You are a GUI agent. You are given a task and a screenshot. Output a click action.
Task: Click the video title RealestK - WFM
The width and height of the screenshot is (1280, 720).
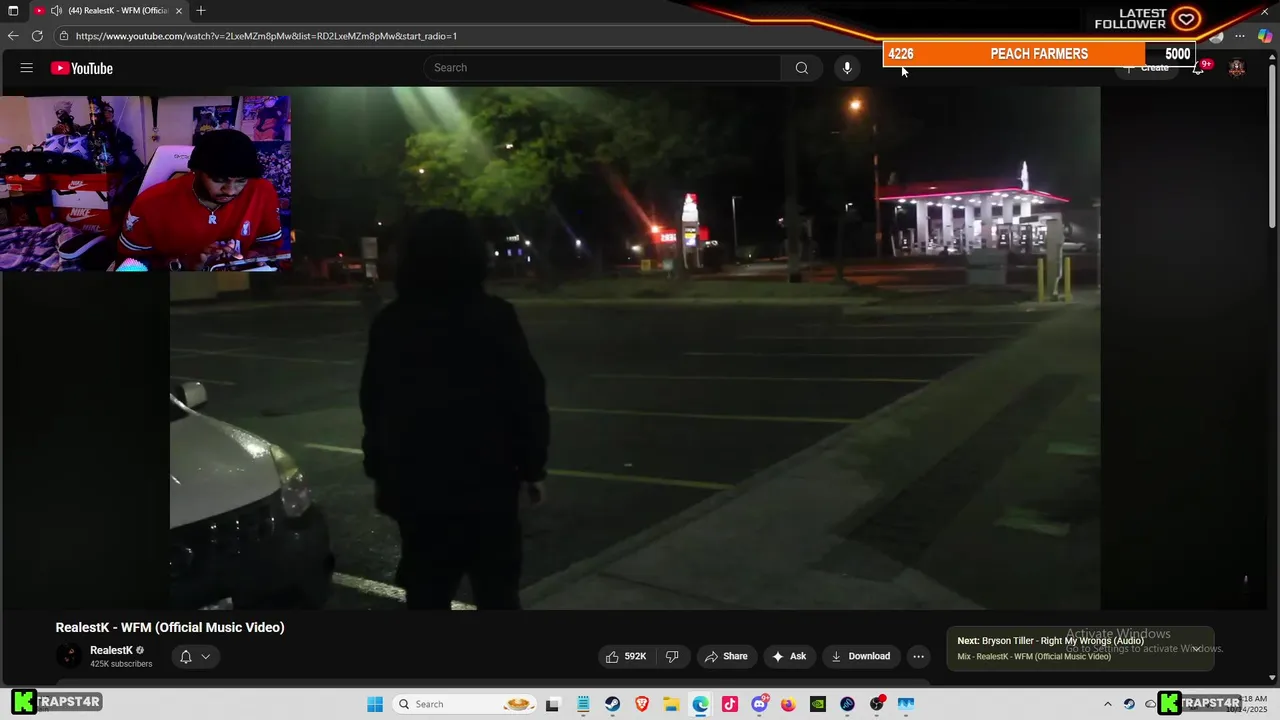(170, 627)
